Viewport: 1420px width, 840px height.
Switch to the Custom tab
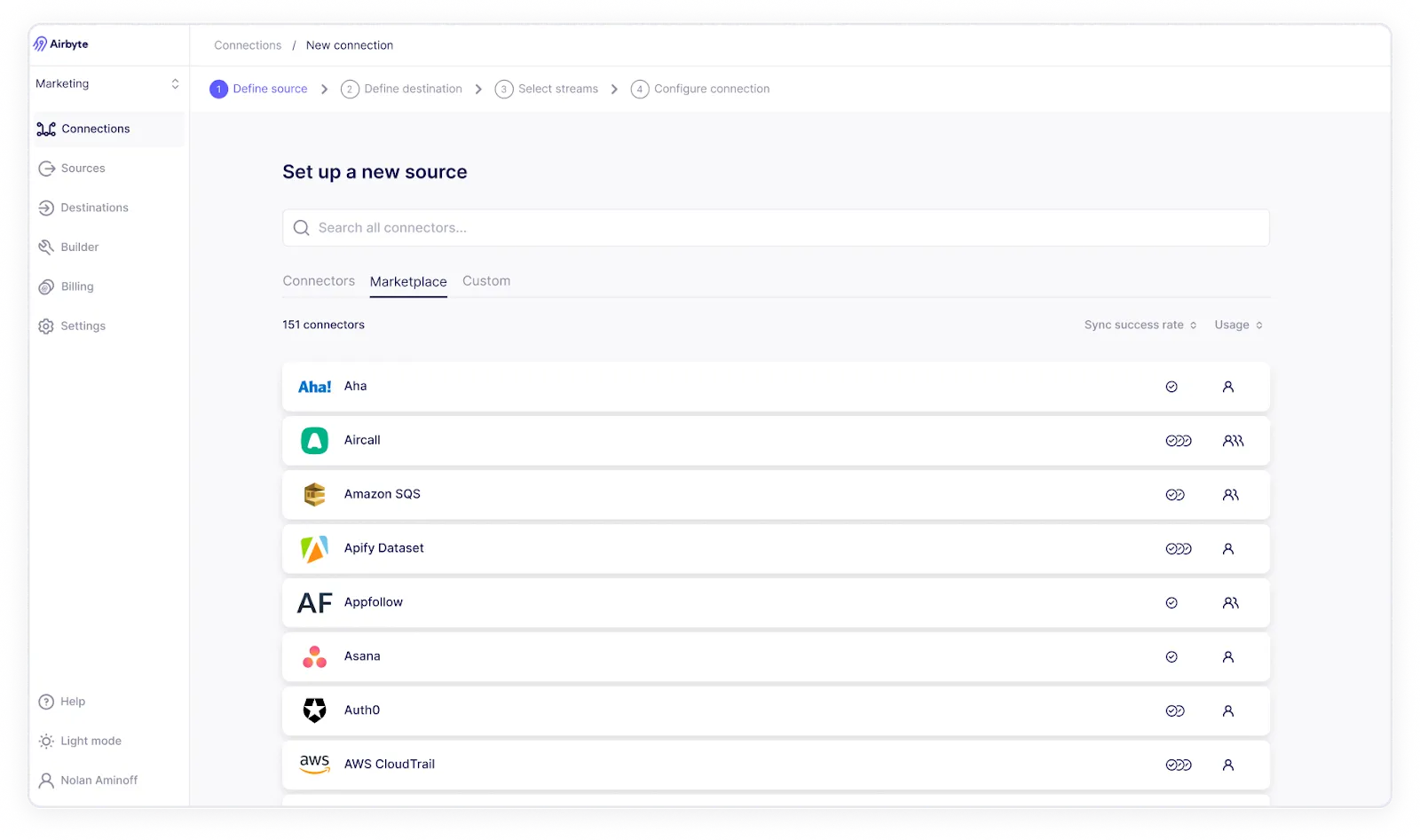[486, 281]
